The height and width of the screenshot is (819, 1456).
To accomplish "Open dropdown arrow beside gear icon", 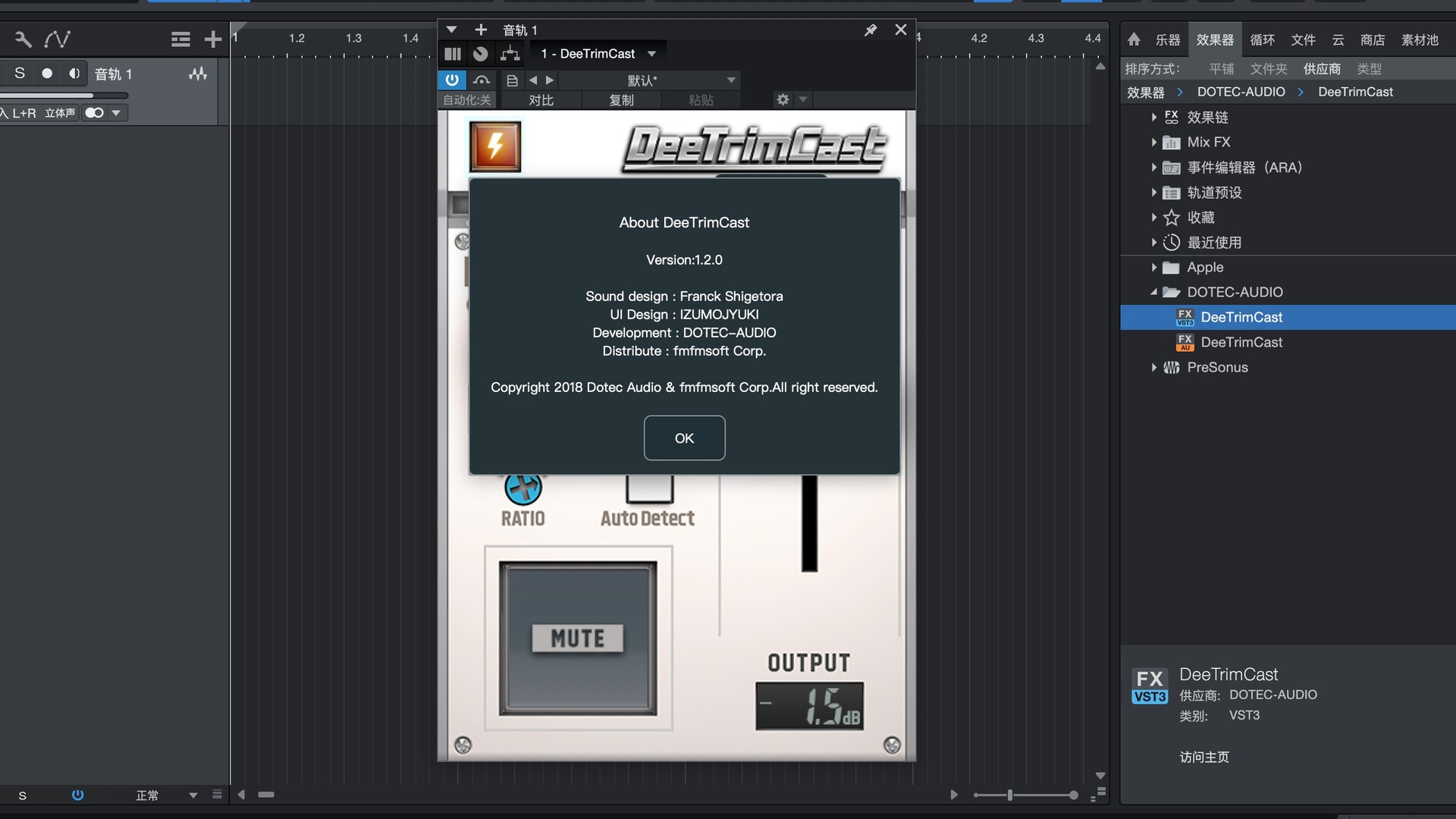I will click(803, 99).
